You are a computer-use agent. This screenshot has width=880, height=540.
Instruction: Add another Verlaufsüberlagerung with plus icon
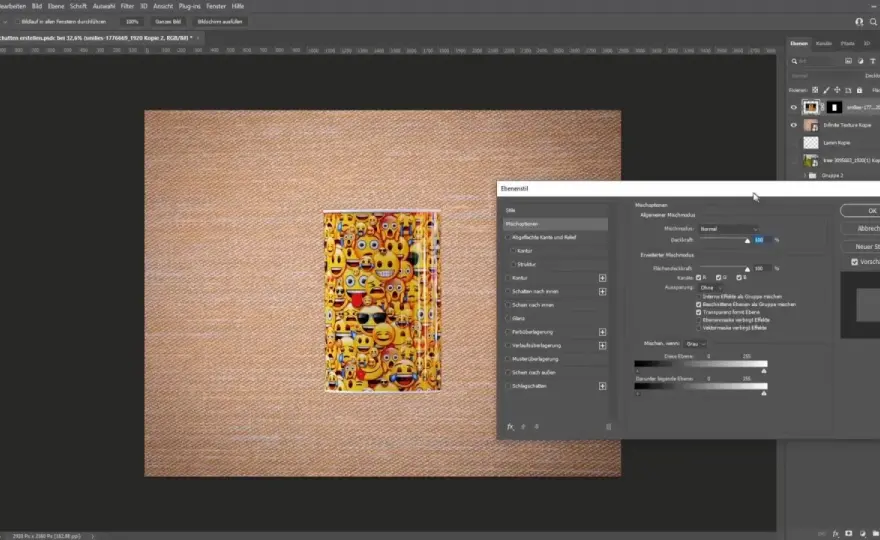[x=602, y=345]
